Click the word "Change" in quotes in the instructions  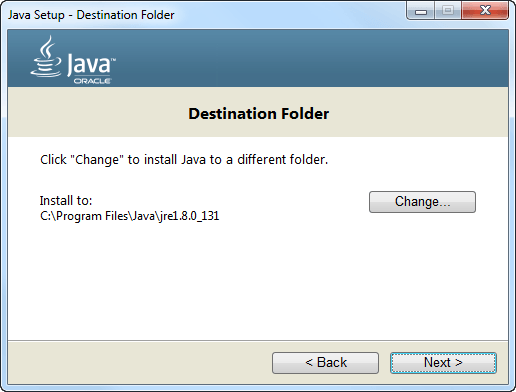[97, 160]
